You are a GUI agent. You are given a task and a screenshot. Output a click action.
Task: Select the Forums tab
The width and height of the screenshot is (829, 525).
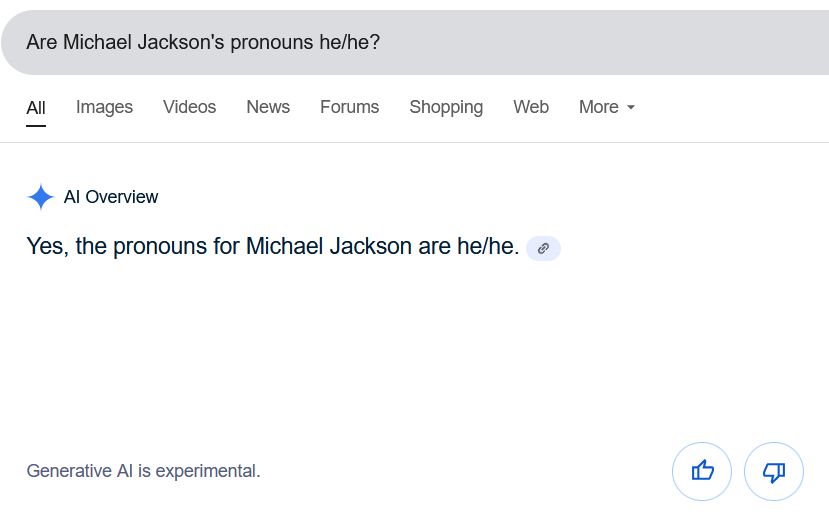coord(349,107)
